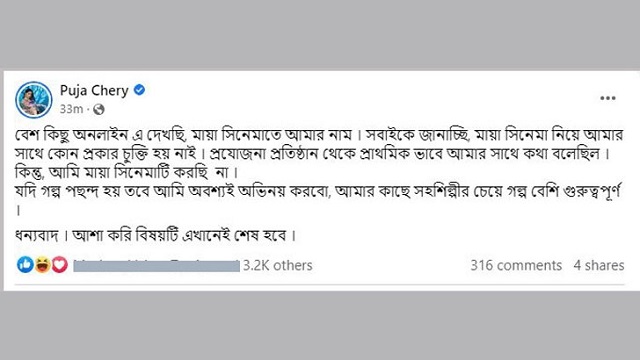Click the red Love heart reaction icon

pos(59,265)
